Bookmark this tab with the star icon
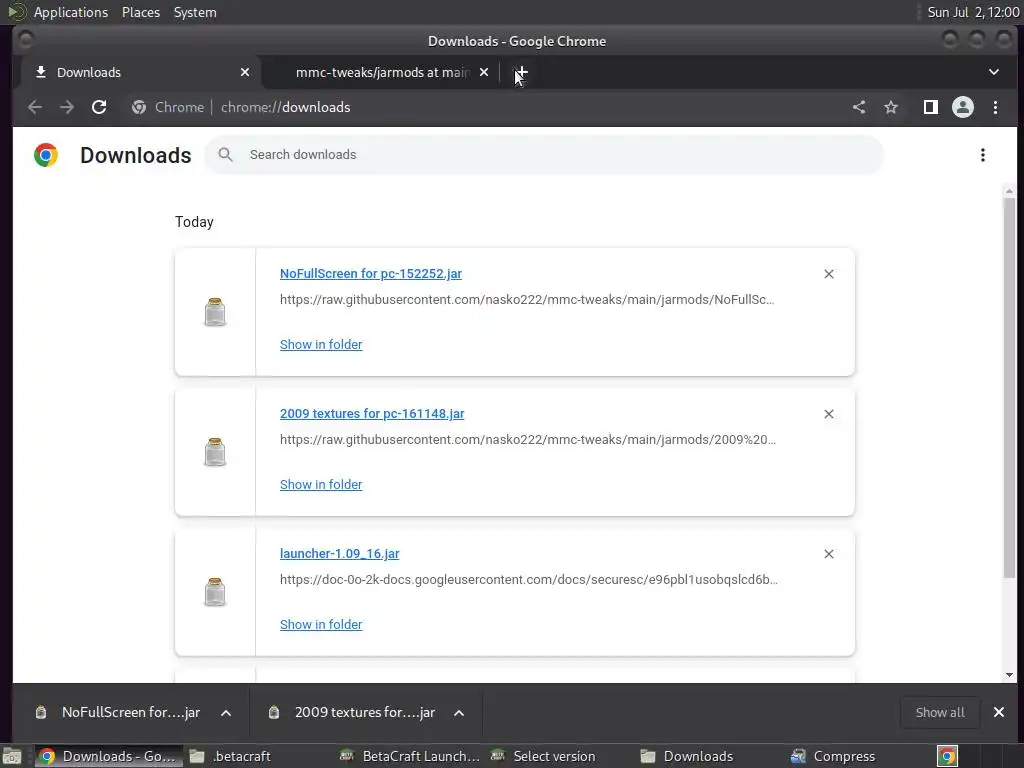This screenshot has width=1024, height=768. click(891, 107)
